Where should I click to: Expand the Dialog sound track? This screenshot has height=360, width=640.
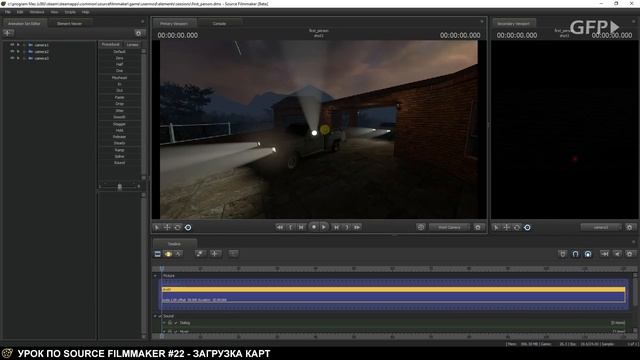click(164, 322)
